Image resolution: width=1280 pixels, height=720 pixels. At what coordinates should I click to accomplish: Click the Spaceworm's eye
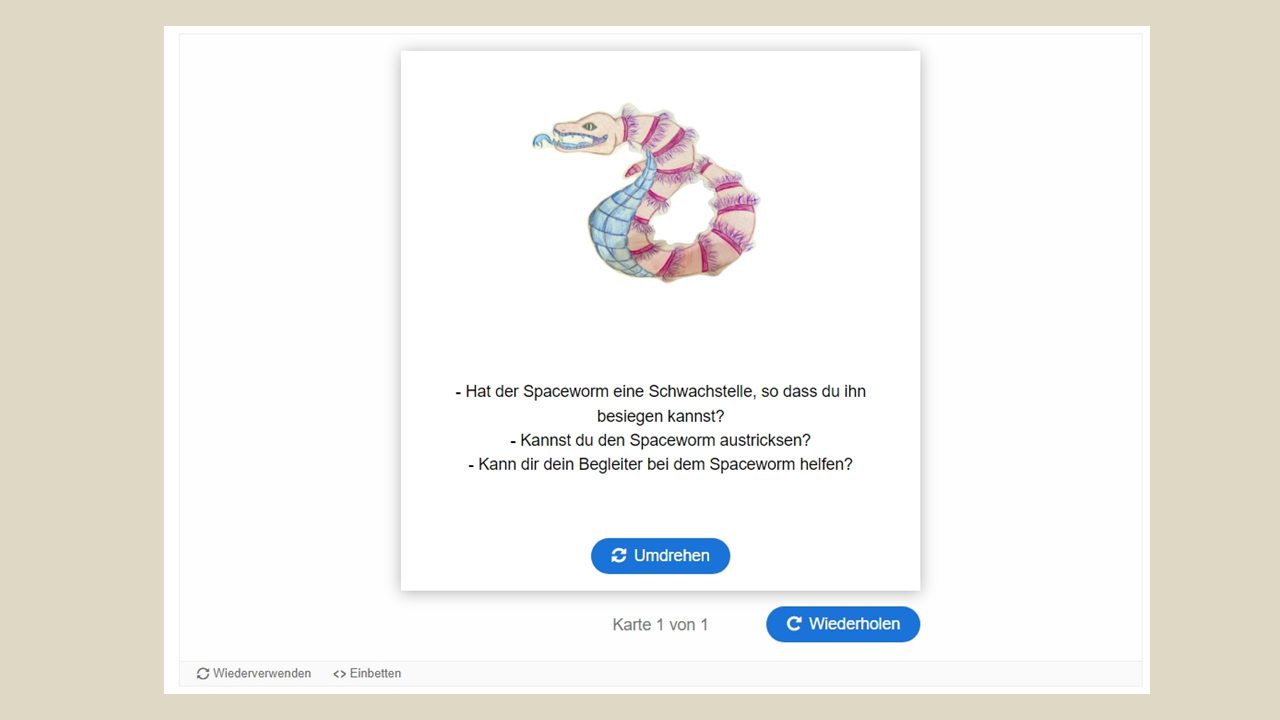tap(590, 126)
